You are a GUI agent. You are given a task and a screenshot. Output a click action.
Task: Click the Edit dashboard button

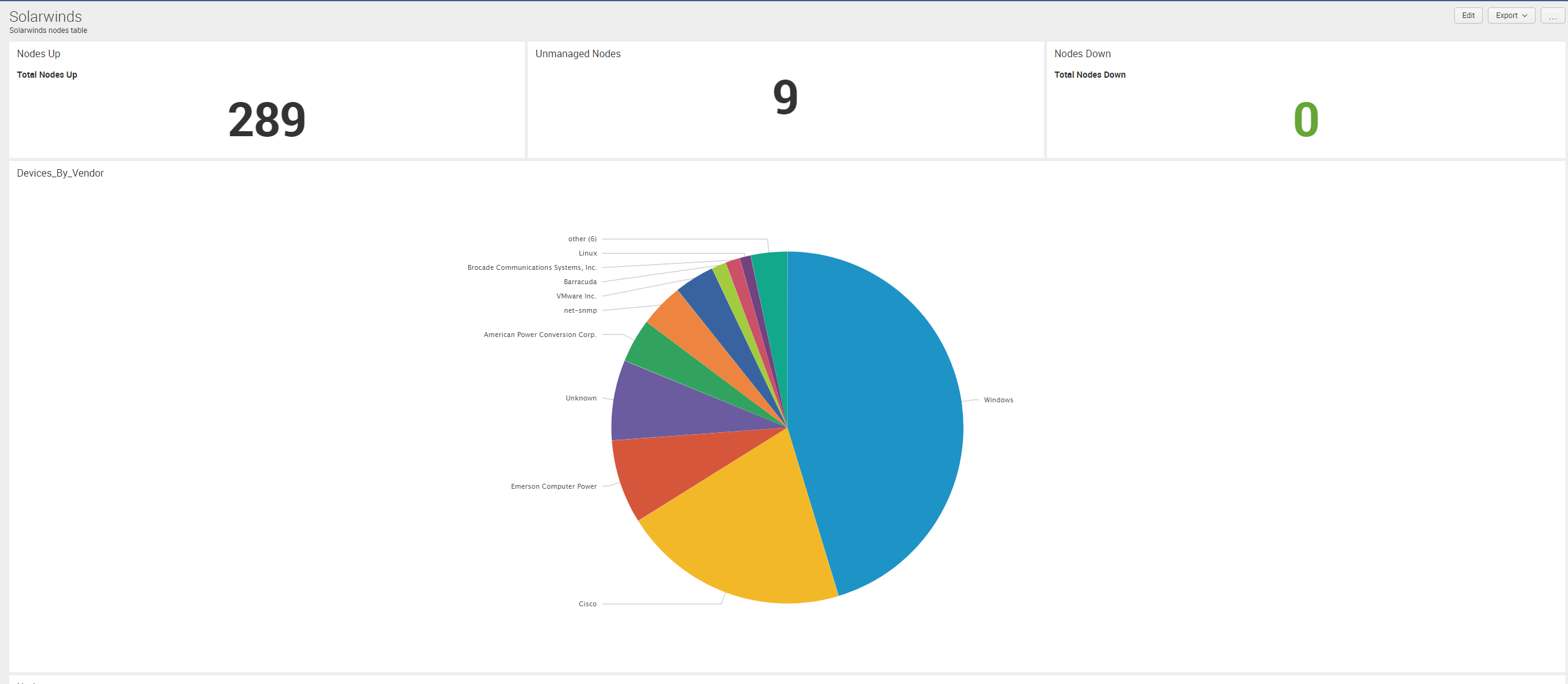1468,16
